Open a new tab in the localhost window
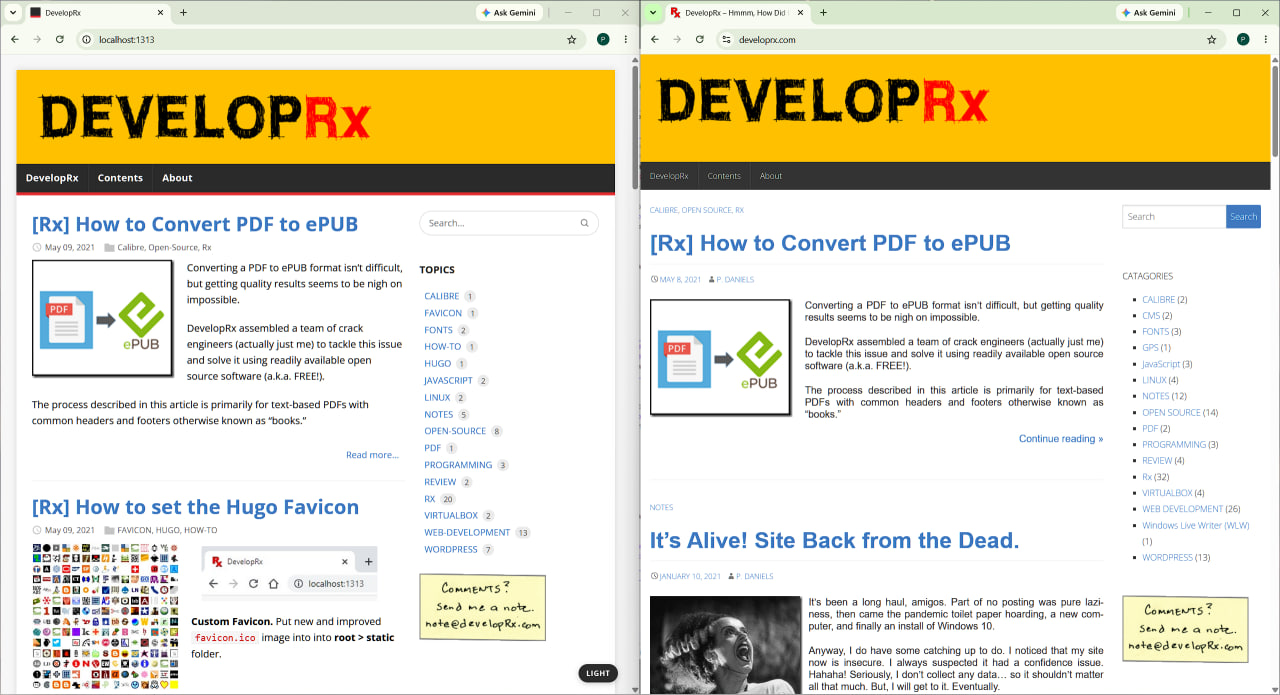The image size is (1280, 695). 183,13
